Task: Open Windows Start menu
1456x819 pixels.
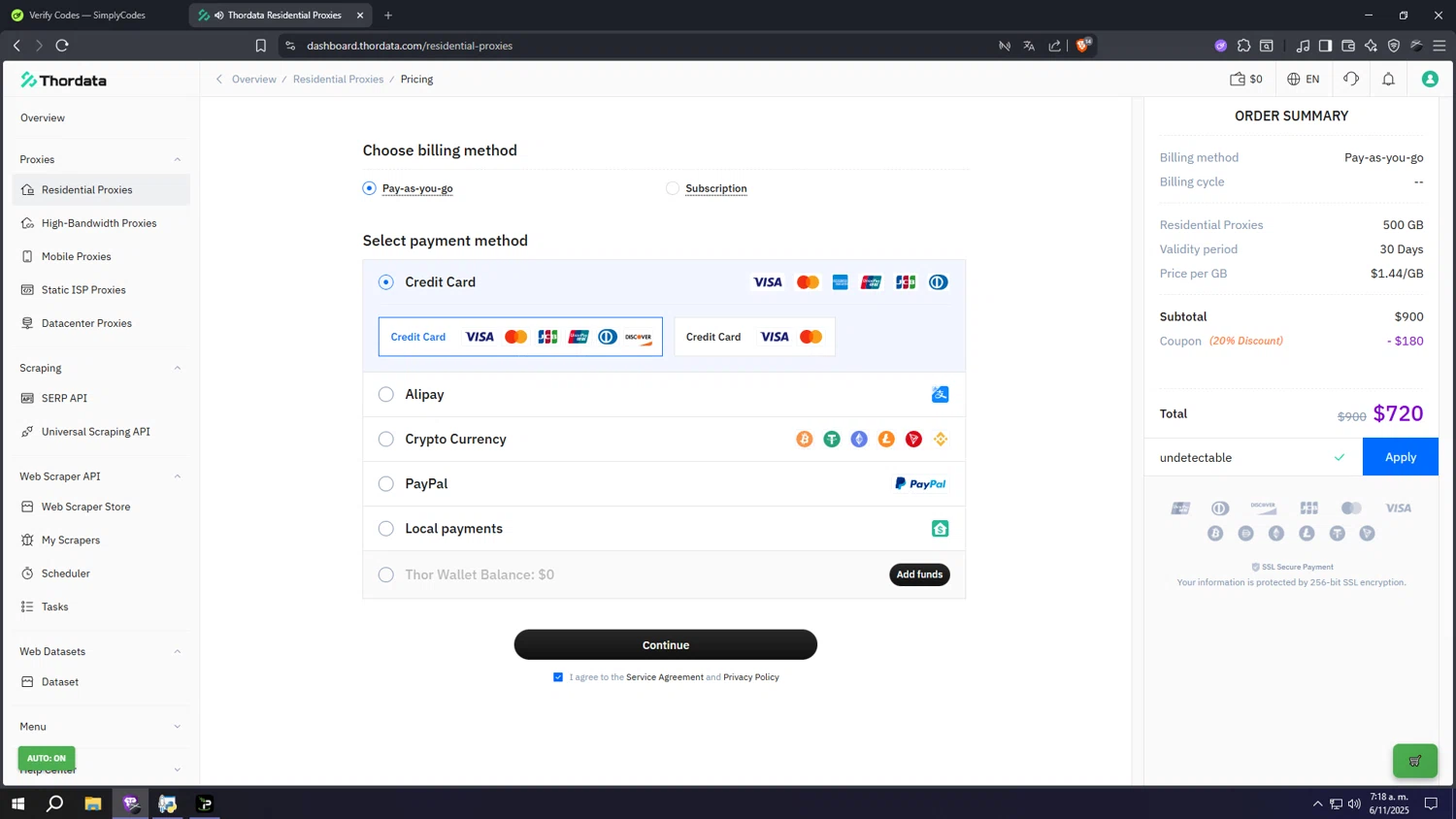Action: [x=17, y=803]
